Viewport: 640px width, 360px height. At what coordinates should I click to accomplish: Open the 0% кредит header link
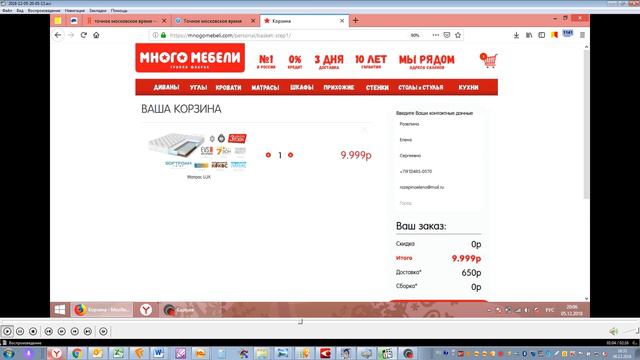coord(295,61)
